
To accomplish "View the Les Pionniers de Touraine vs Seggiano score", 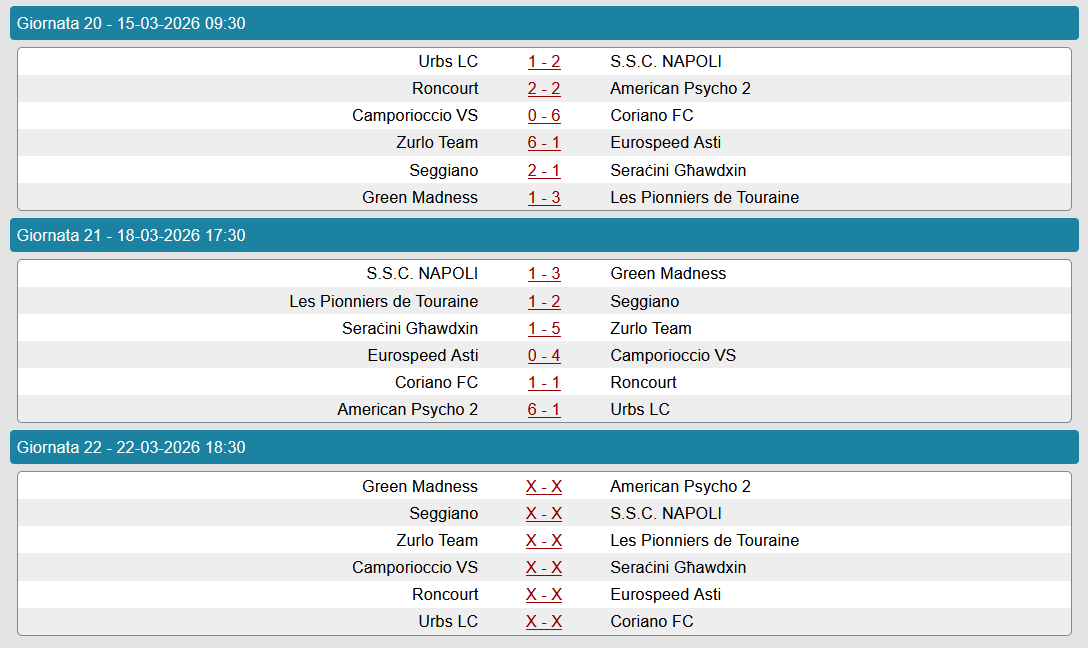I will tap(544, 302).
